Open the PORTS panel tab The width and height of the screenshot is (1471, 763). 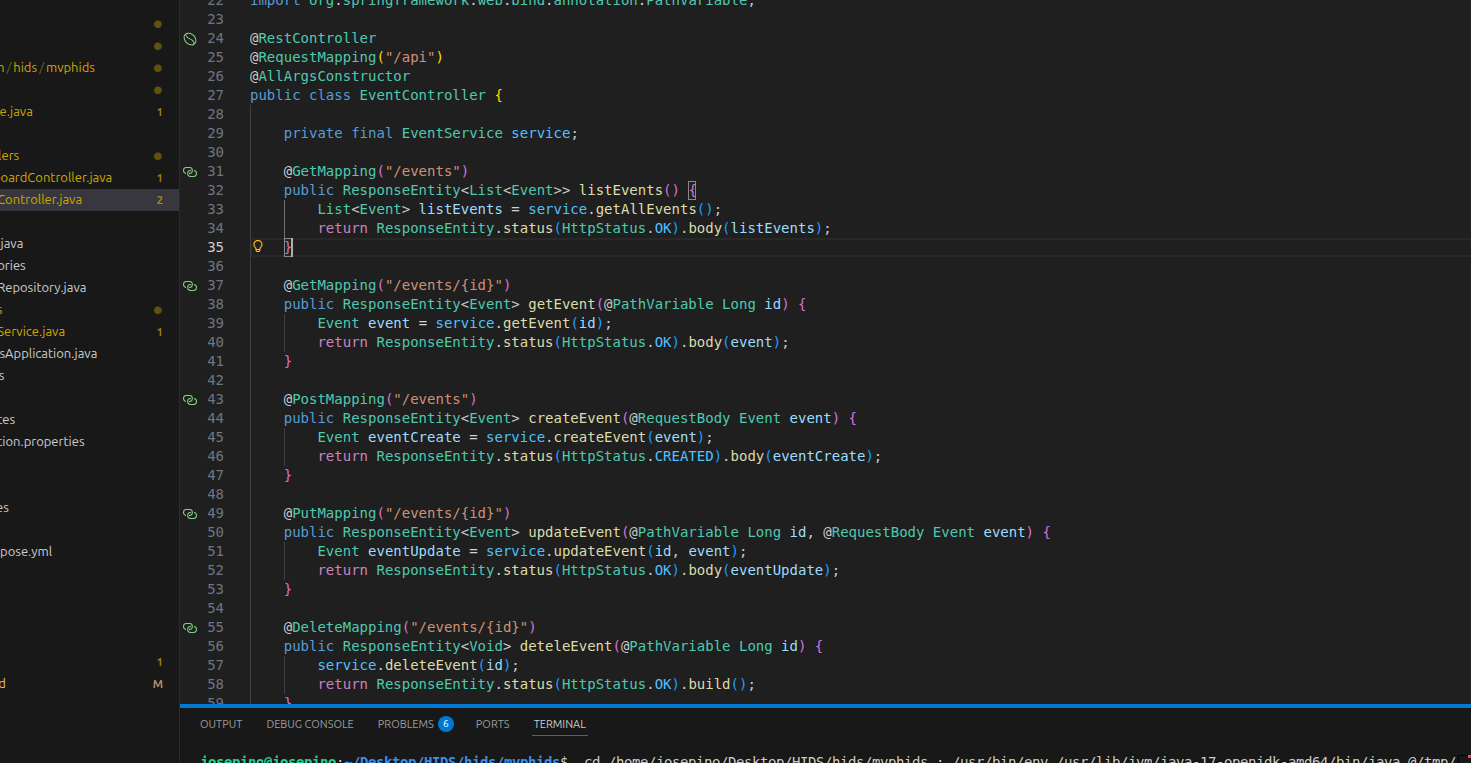(492, 723)
